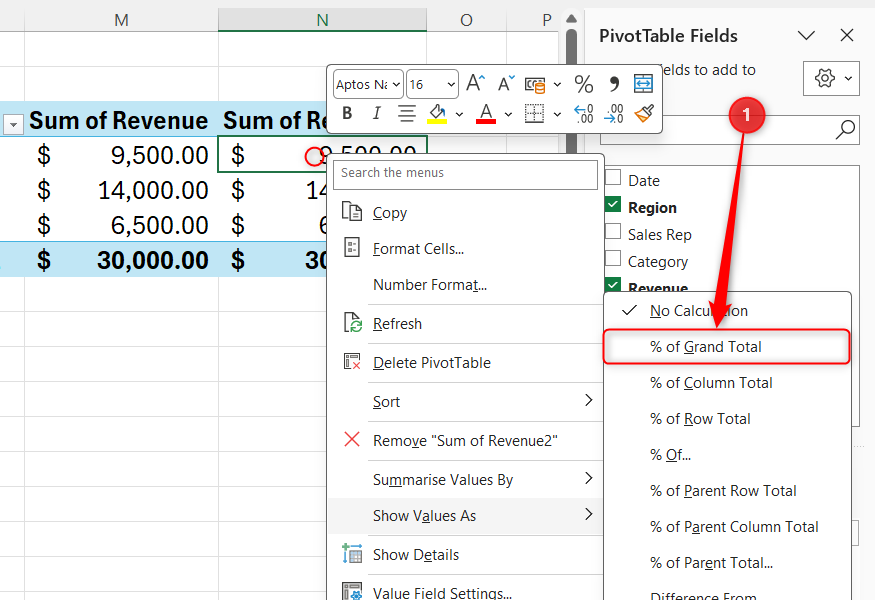Image resolution: width=875 pixels, height=600 pixels.
Task: Select column M header
Action: pyautogui.click(x=121, y=20)
